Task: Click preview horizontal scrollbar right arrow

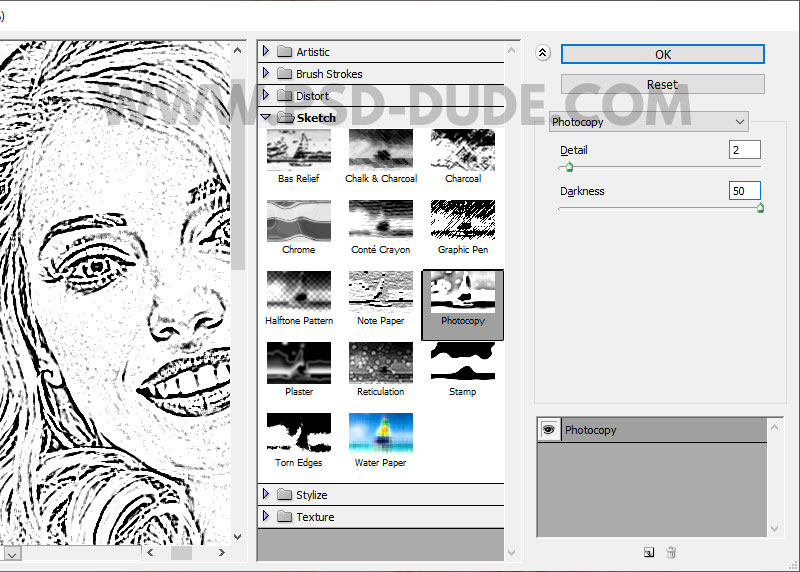Action: [221, 553]
